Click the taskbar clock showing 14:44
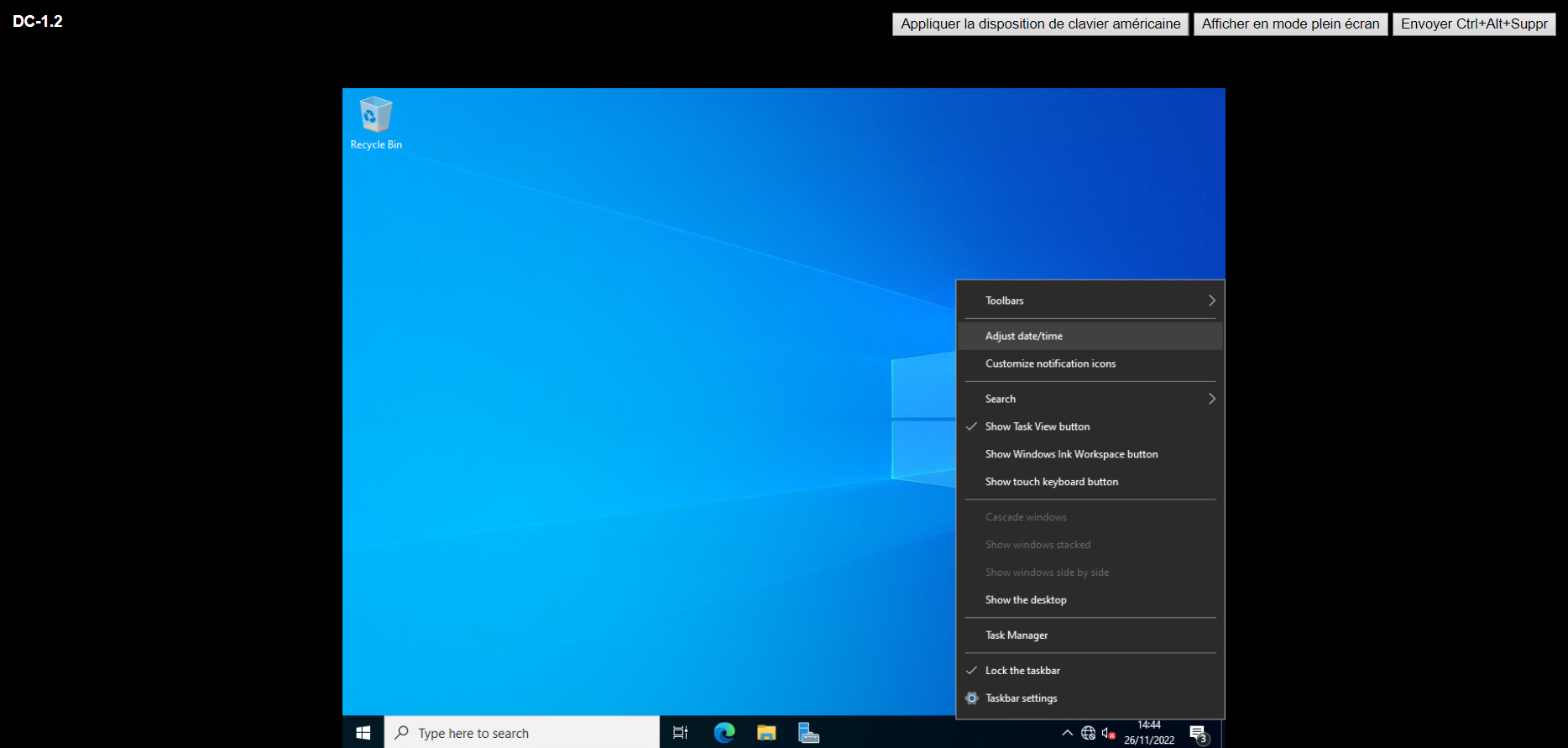The height and width of the screenshot is (748, 1568). tap(1149, 732)
